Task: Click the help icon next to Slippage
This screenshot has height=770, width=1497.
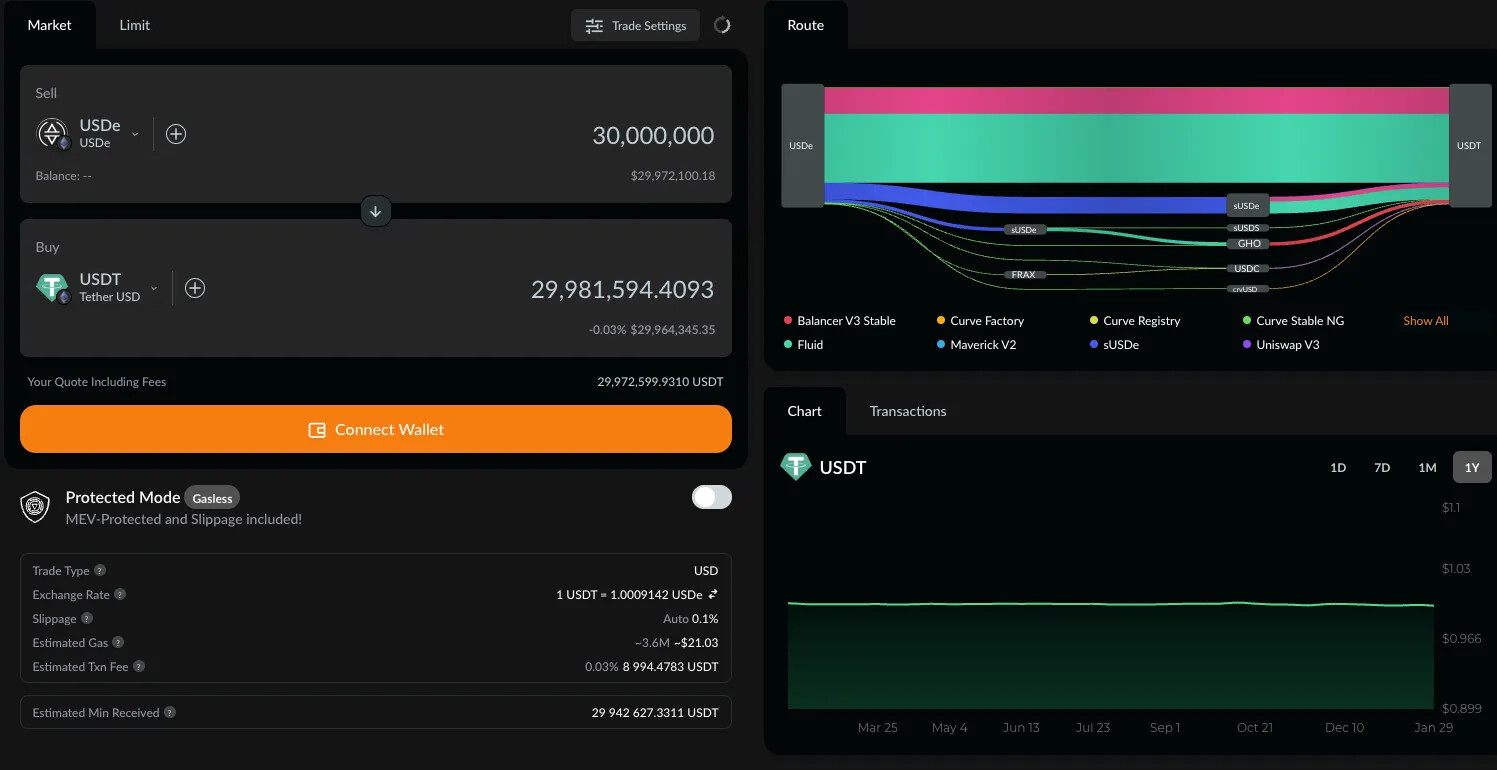Action: tap(87, 619)
